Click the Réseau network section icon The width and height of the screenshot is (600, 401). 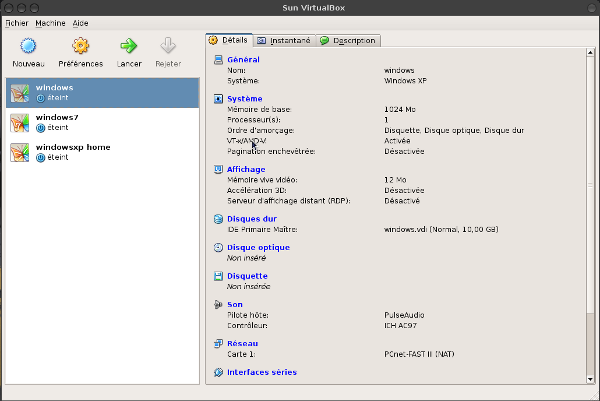point(219,343)
